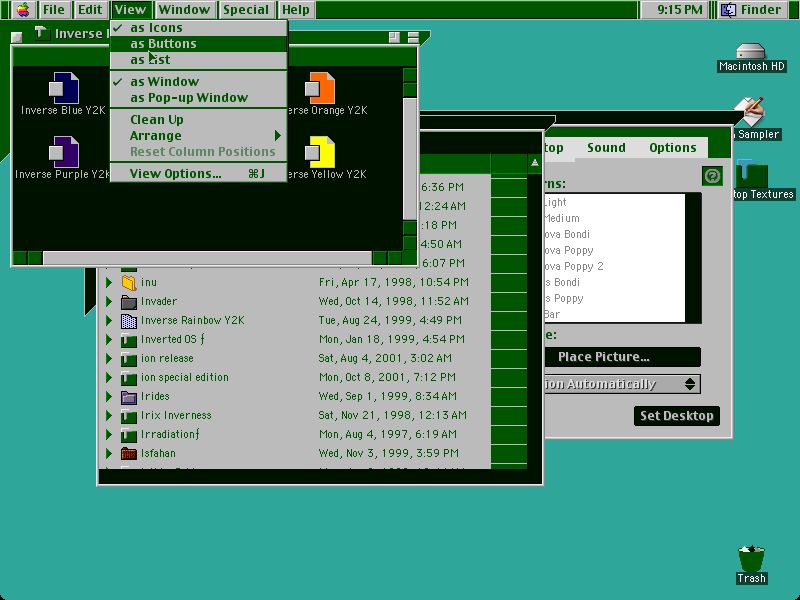800x600 pixels.
Task: Select the inu folder icon in list
Action: click(x=129, y=282)
